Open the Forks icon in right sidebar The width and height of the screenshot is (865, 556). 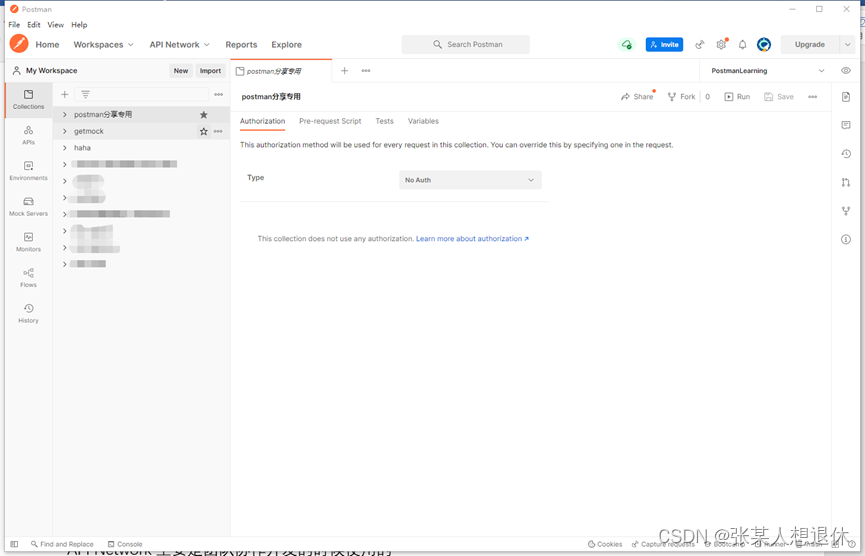pyautogui.click(x=846, y=211)
